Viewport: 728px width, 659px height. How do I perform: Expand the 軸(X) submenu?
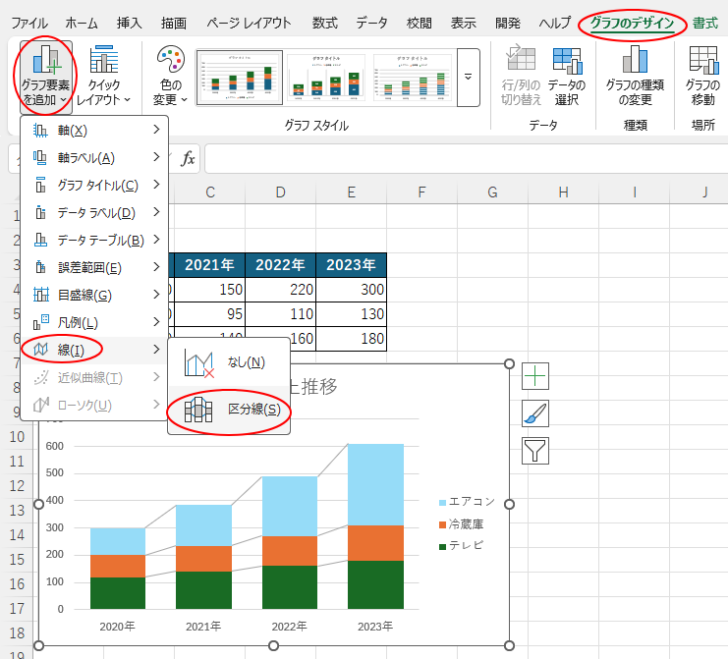pos(94,130)
